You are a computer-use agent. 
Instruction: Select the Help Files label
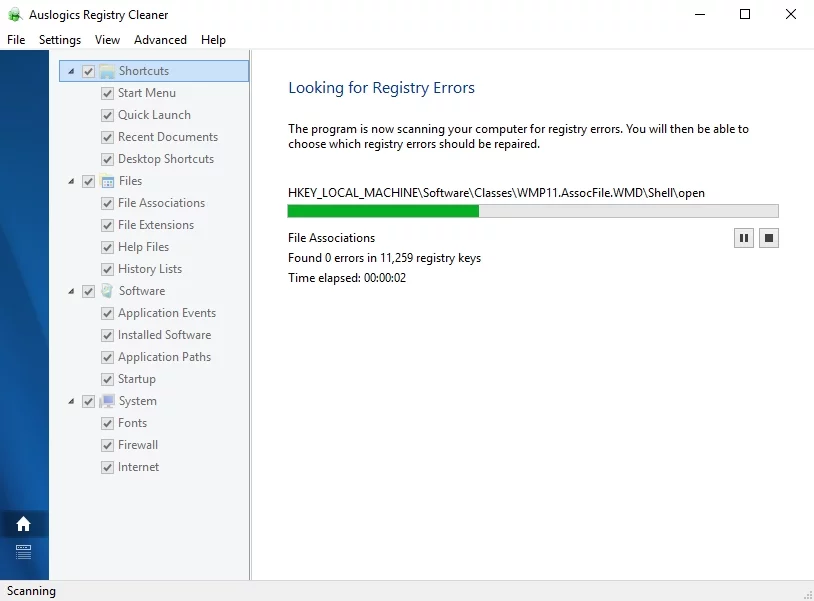(x=143, y=247)
